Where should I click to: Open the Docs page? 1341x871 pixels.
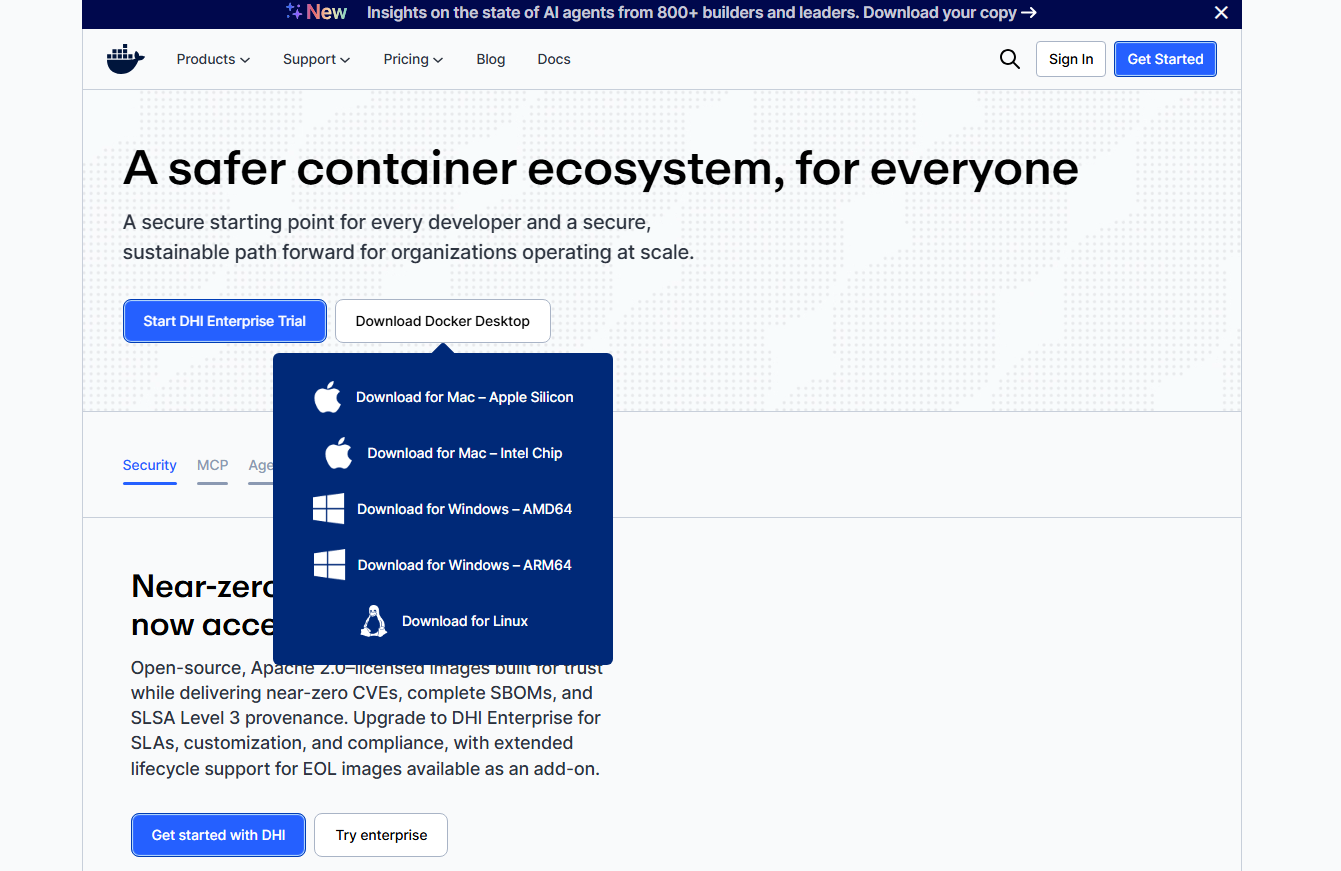tap(554, 59)
